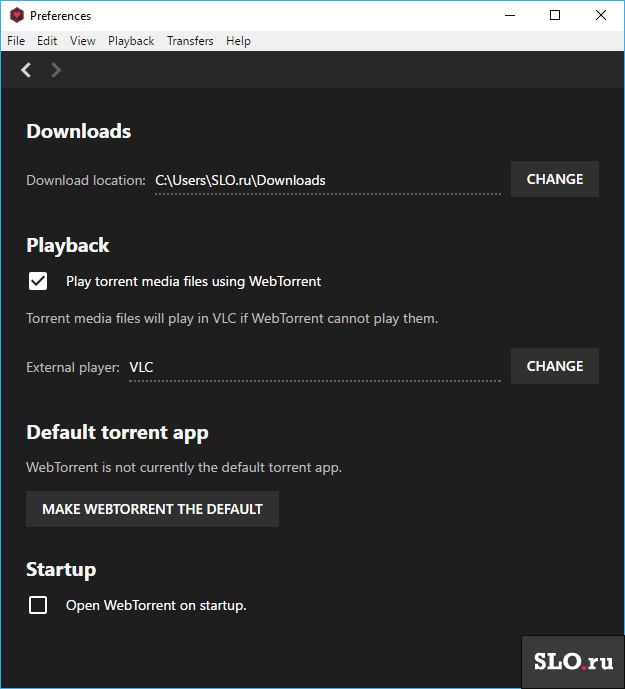Click the External player VLC field

[x=314, y=367]
